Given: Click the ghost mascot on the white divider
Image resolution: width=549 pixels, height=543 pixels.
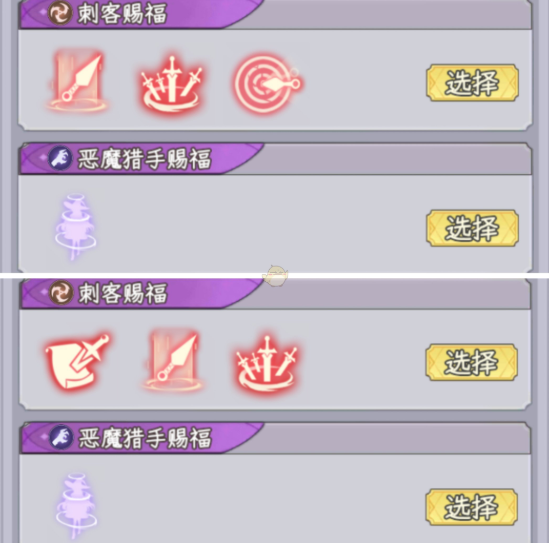Looking at the screenshot, I should pyautogui.click(x=275, y=276).
